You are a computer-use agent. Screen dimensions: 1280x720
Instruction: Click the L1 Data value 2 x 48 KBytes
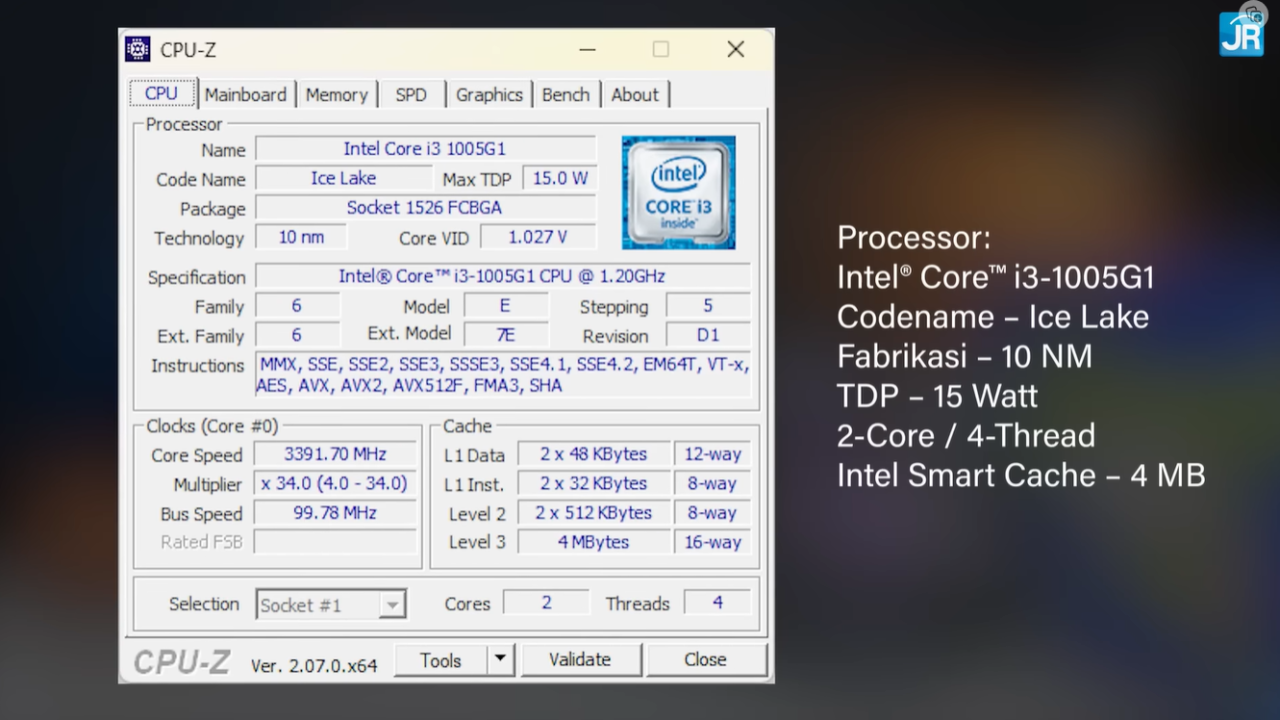pos(594,454)
